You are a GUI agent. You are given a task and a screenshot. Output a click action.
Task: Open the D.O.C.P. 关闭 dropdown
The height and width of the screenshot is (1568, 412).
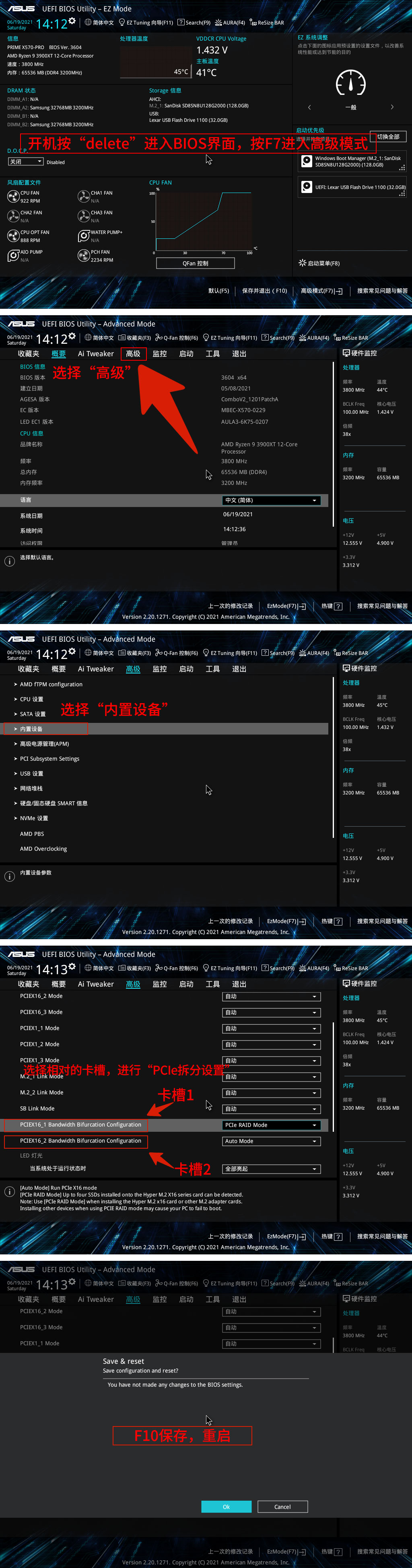26,162
